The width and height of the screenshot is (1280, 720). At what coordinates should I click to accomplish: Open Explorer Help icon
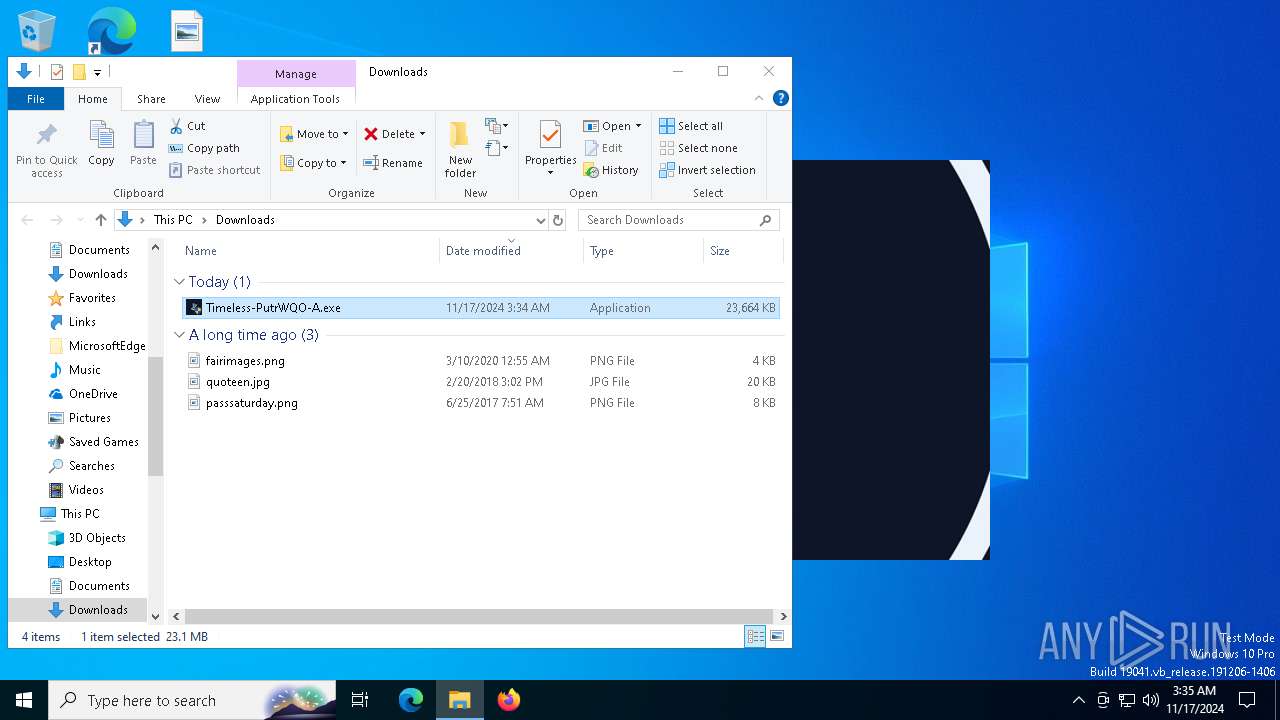781,98
